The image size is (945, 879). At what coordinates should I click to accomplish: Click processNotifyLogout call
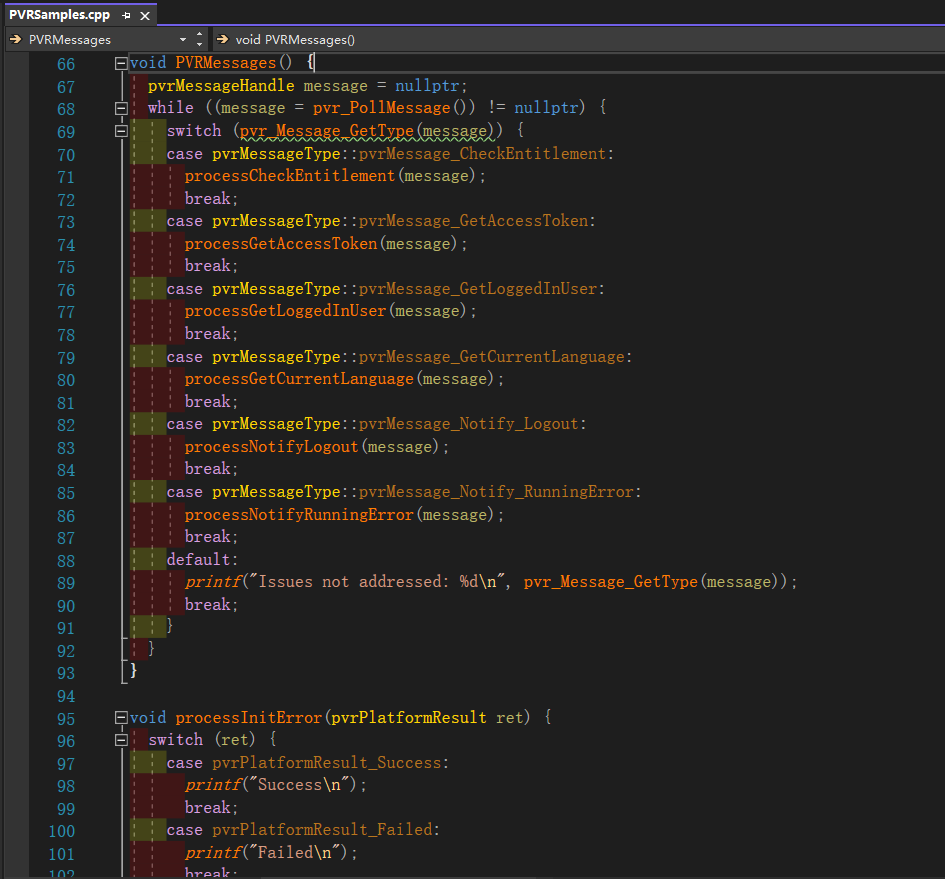coord(271,446)
